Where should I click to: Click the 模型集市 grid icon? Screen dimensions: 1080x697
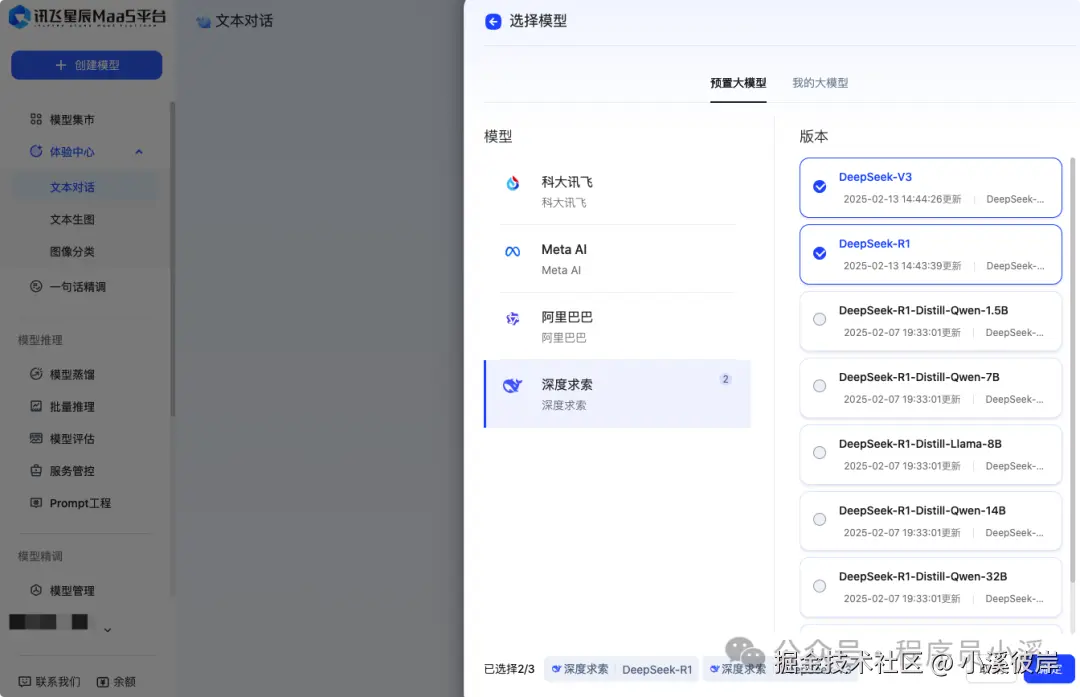pos(36,119)
